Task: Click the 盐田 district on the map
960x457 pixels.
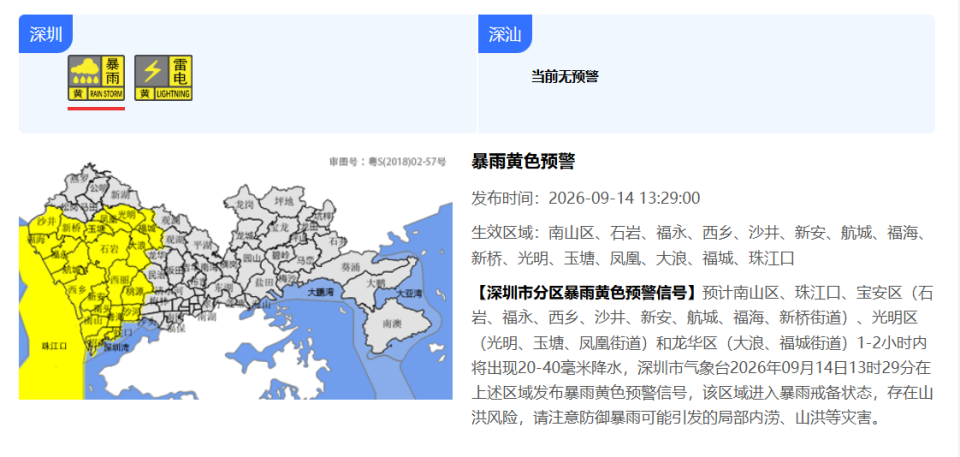Action: (x=264, y=282)
